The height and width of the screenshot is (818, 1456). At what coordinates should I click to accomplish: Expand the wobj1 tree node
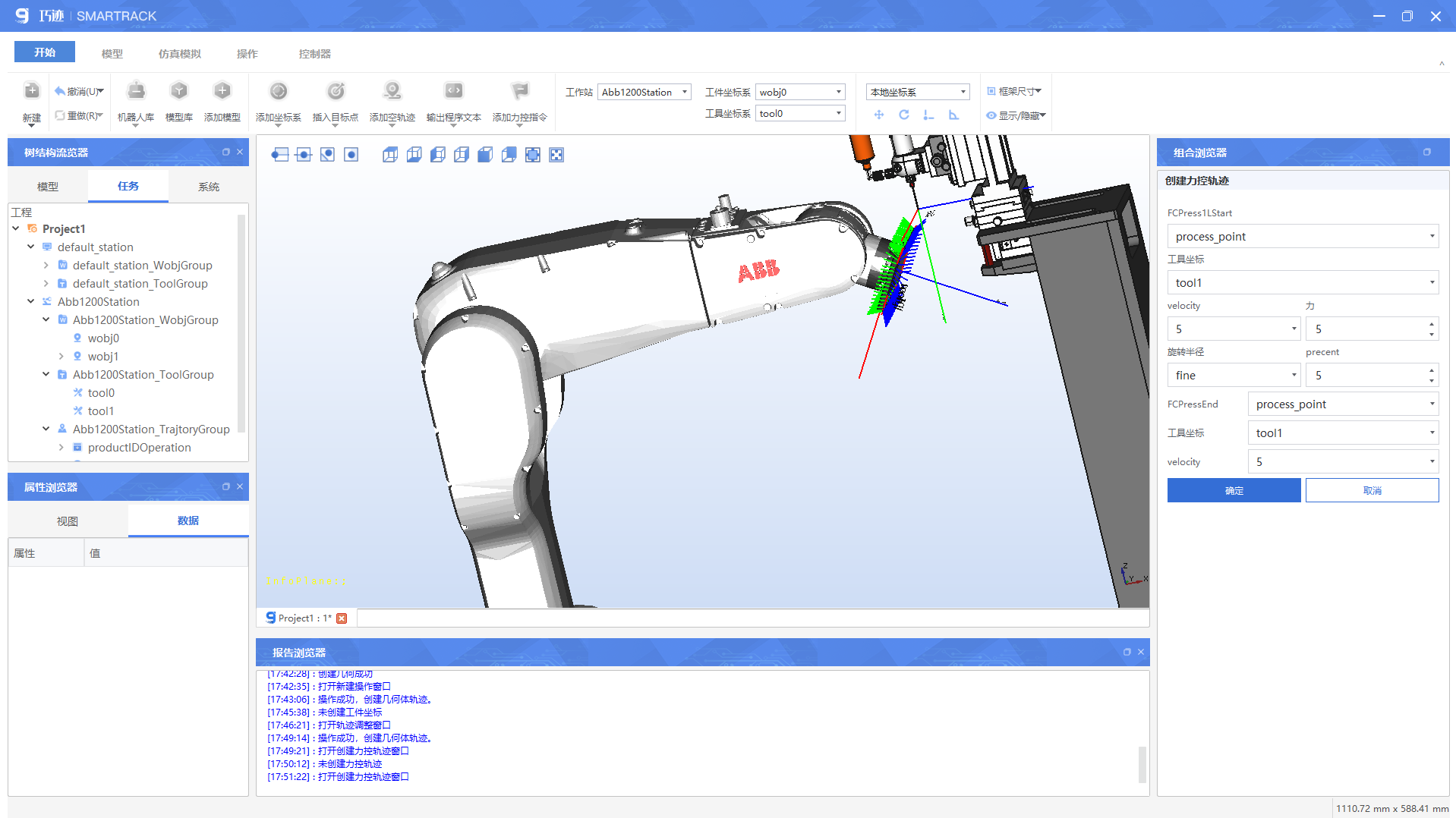pos(61,356)
